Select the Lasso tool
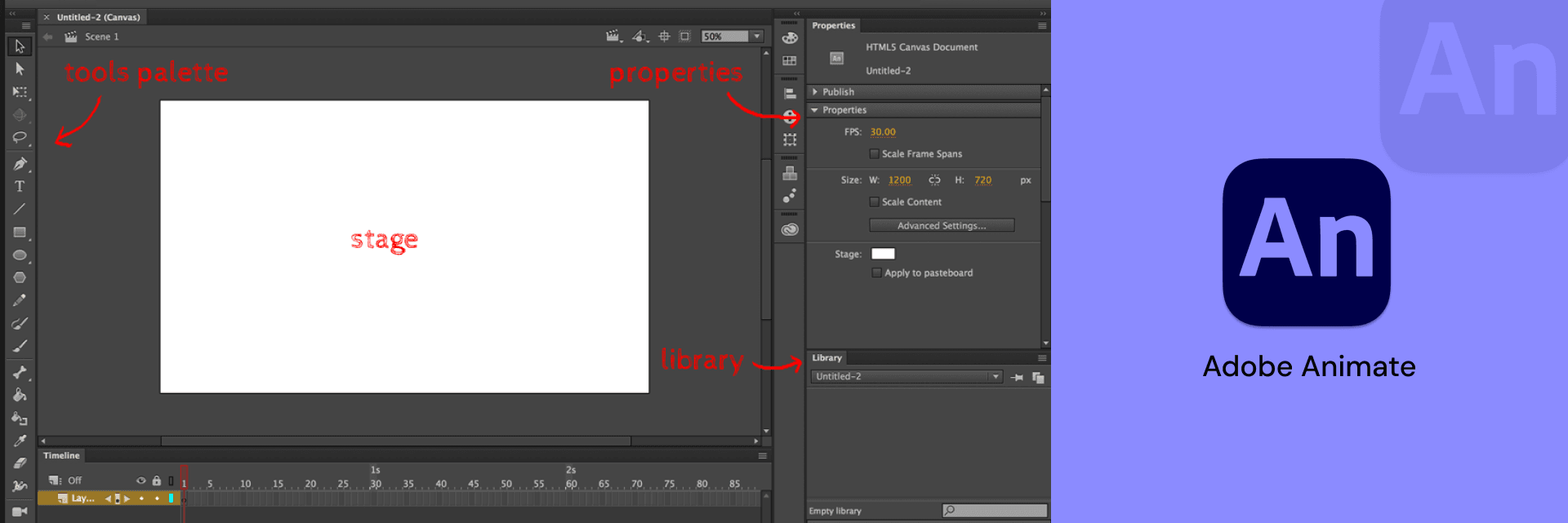Image resolution: width=1568 pixels, height=523 pixels. tap(20, 138)
